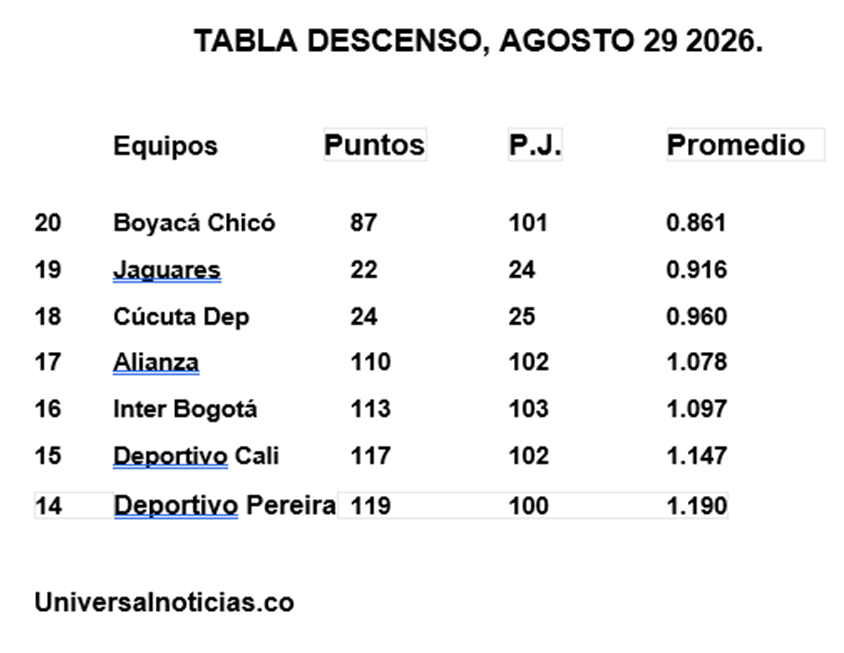The image size is (844, 653).
Task: Select the Equipos column header
Action: pos(165,146)
